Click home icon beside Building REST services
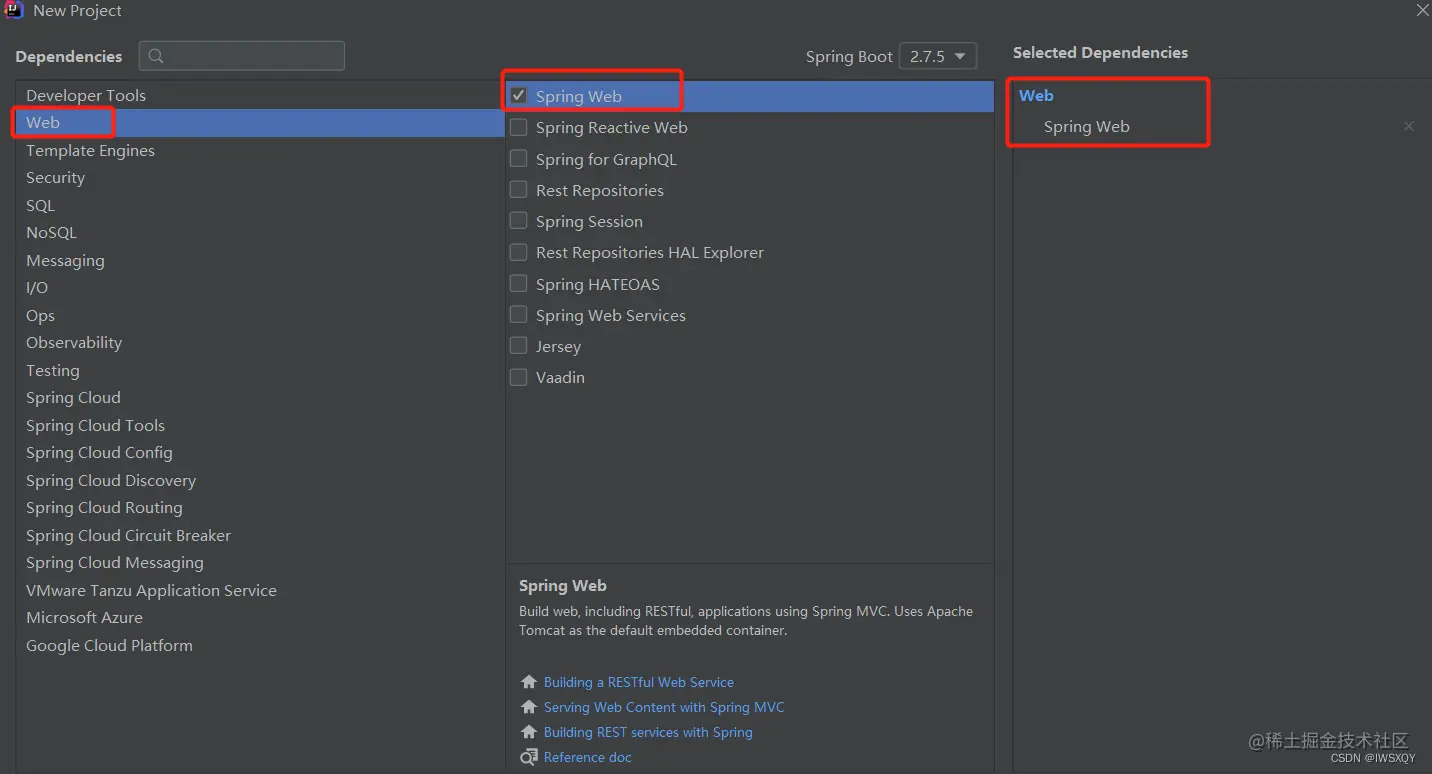 [x=529, y=732]
